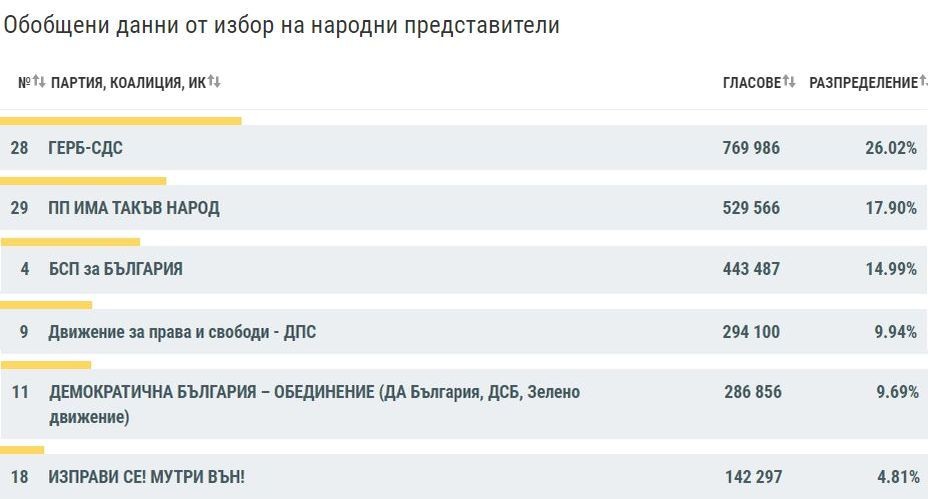Click Движение за права и свободи - ДПС

coord(182,332)
